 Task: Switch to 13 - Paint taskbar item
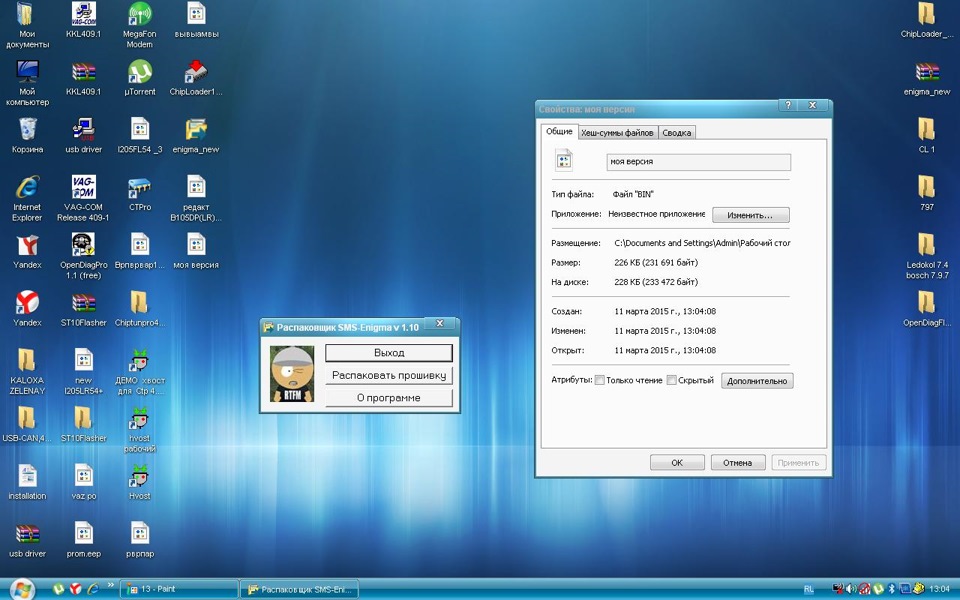coord(178,590)
